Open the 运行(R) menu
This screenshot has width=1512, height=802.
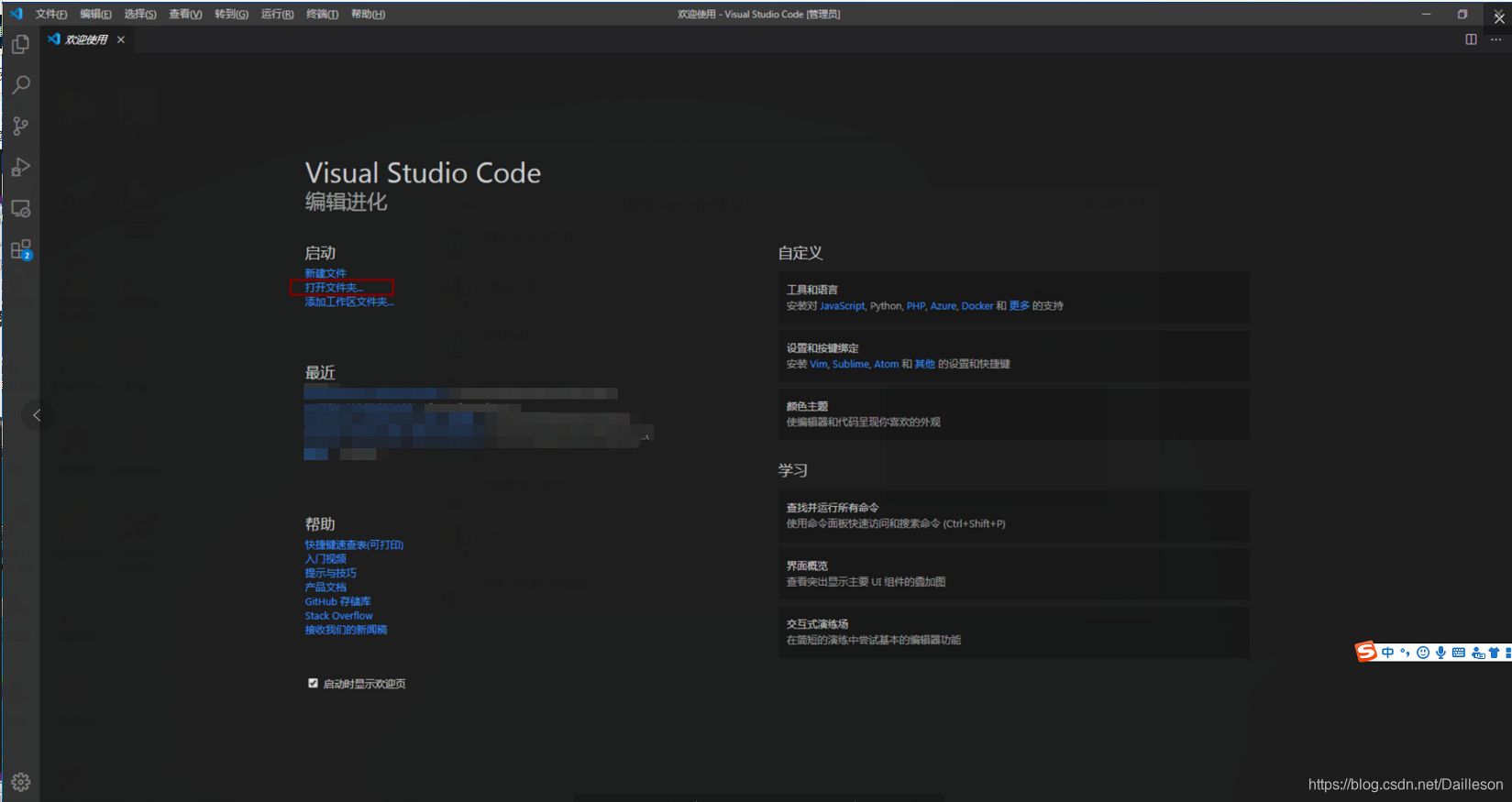pos(277,14)
